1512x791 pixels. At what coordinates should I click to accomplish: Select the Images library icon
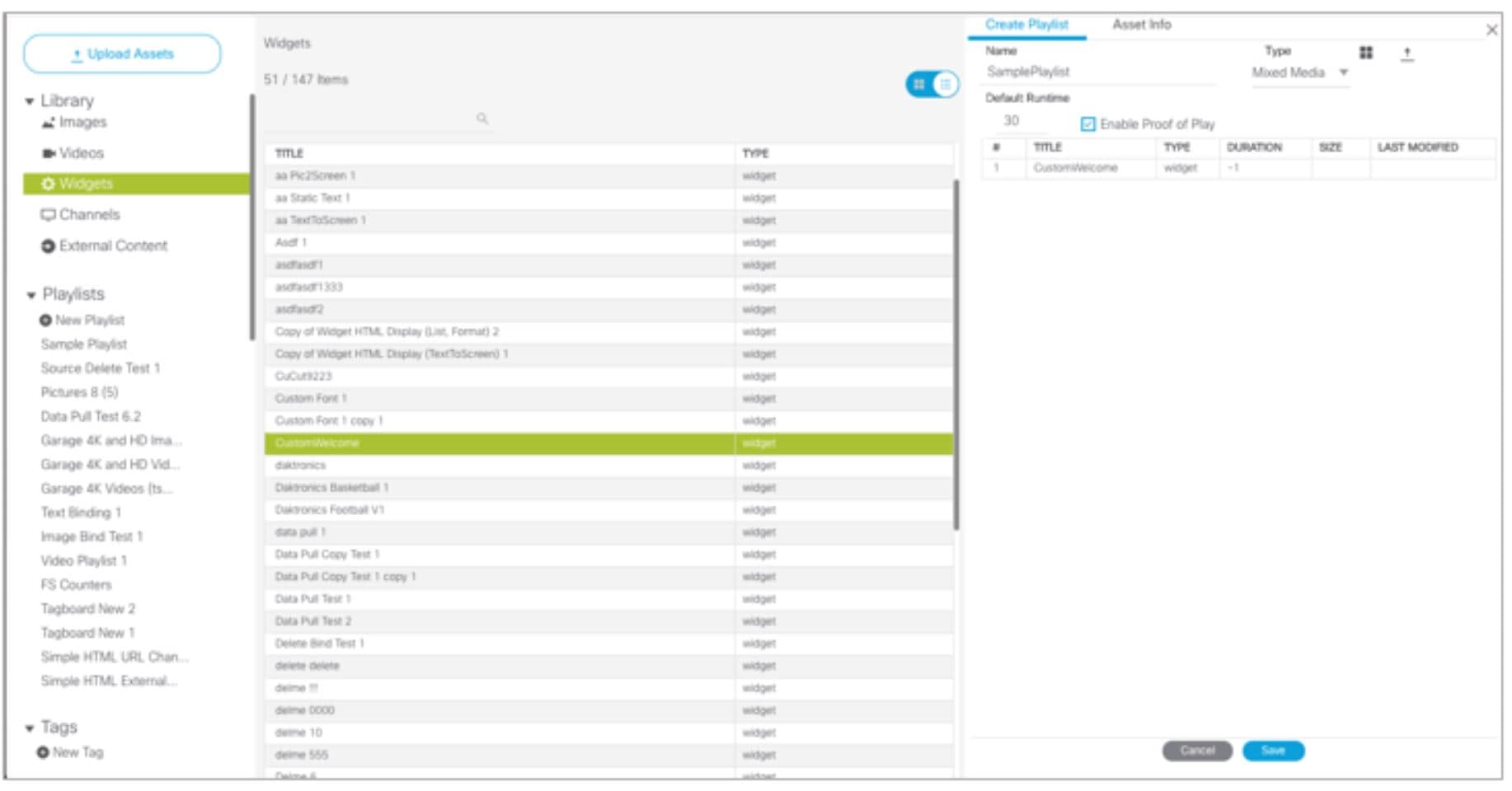[x=49, y=122]
